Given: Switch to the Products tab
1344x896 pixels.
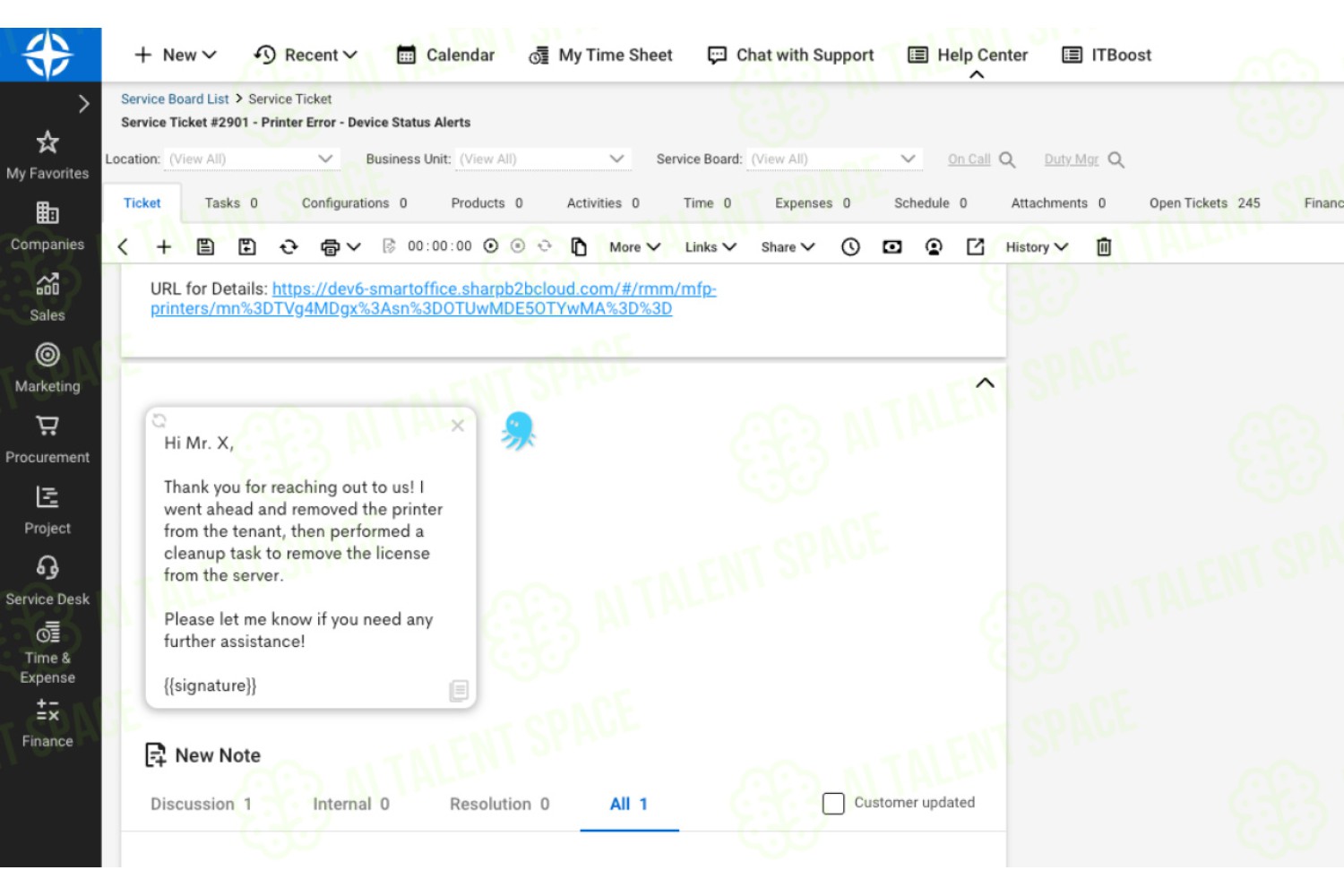Looking at the screenshot, I should point(487,203).
